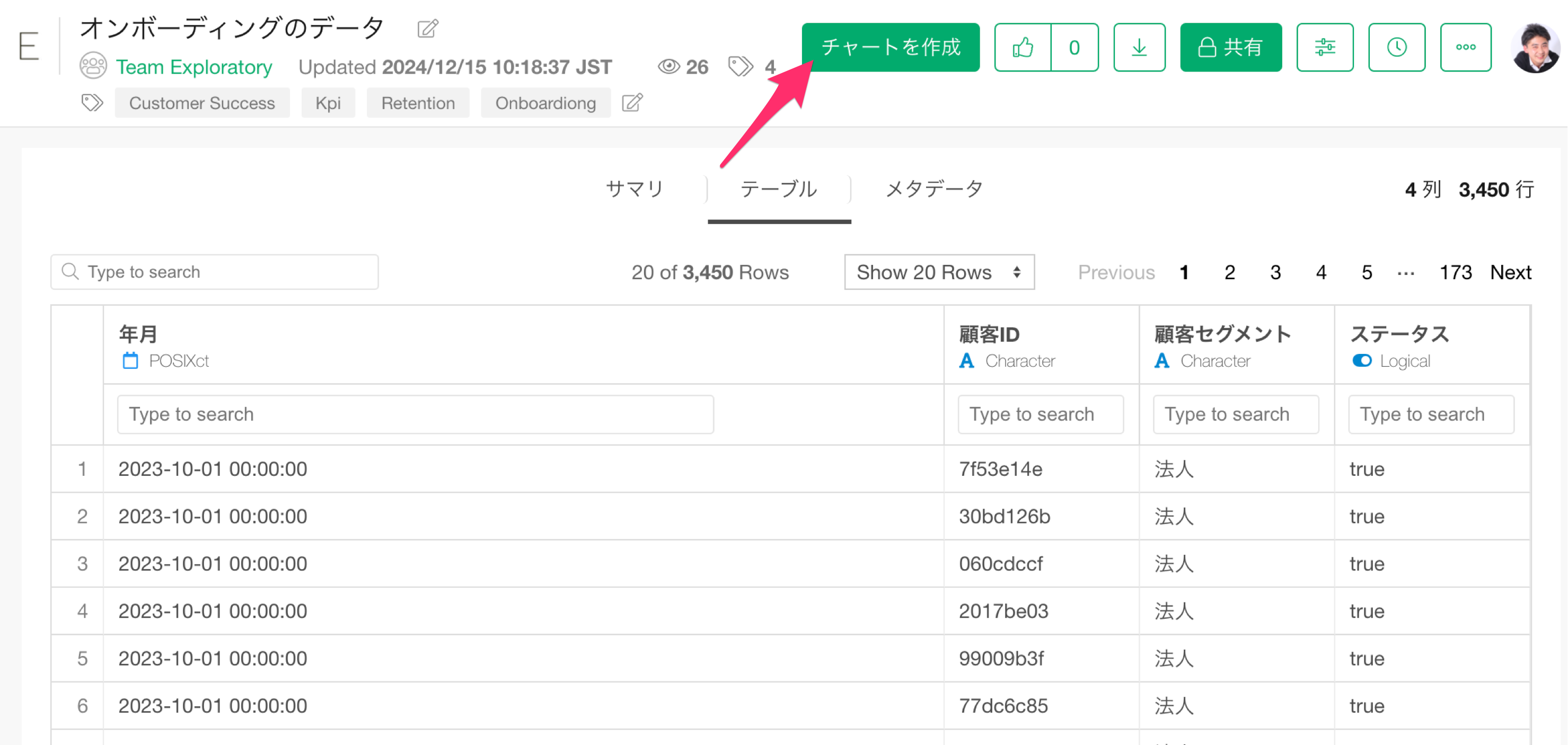Click the 共有 share button
This screenshot has height=745, width=1568.
click(x=1230, y=48)
